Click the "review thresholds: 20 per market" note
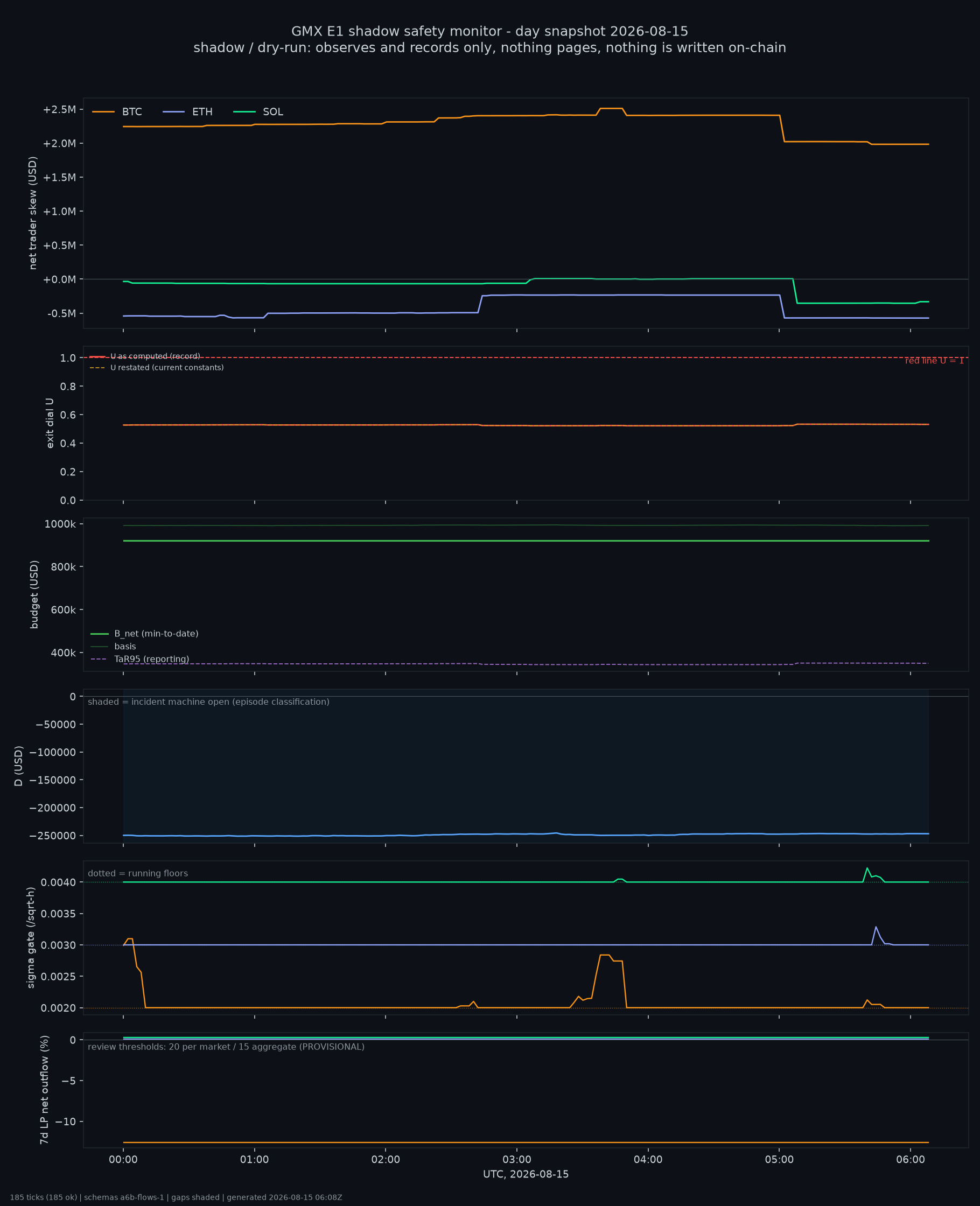 click(226, 1047)
